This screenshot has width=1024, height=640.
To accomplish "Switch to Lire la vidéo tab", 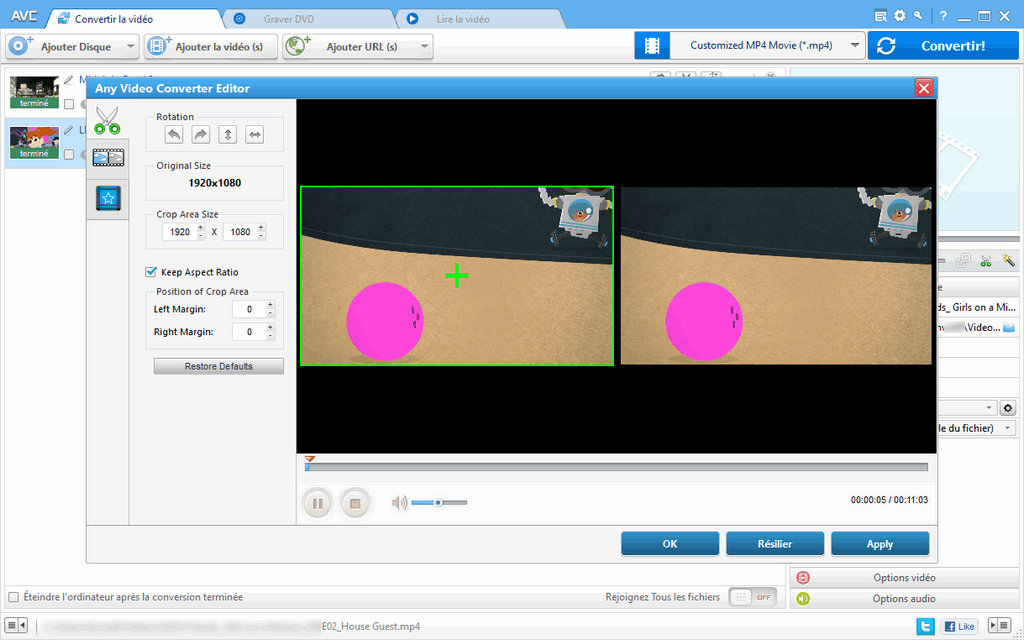I will click(x=462, y=19).
